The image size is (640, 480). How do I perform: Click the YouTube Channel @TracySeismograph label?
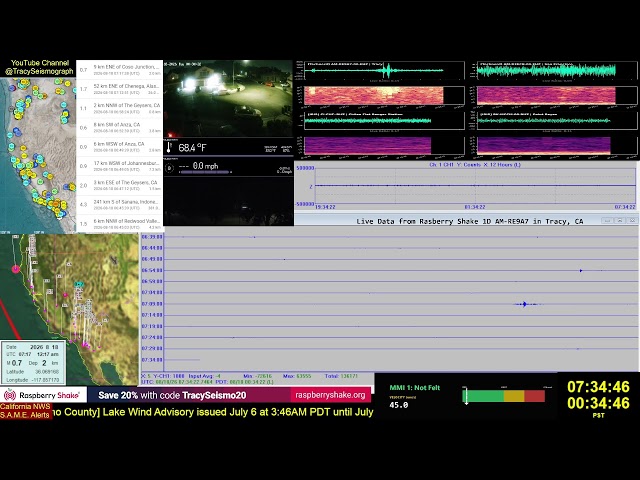tap(39, 67)
